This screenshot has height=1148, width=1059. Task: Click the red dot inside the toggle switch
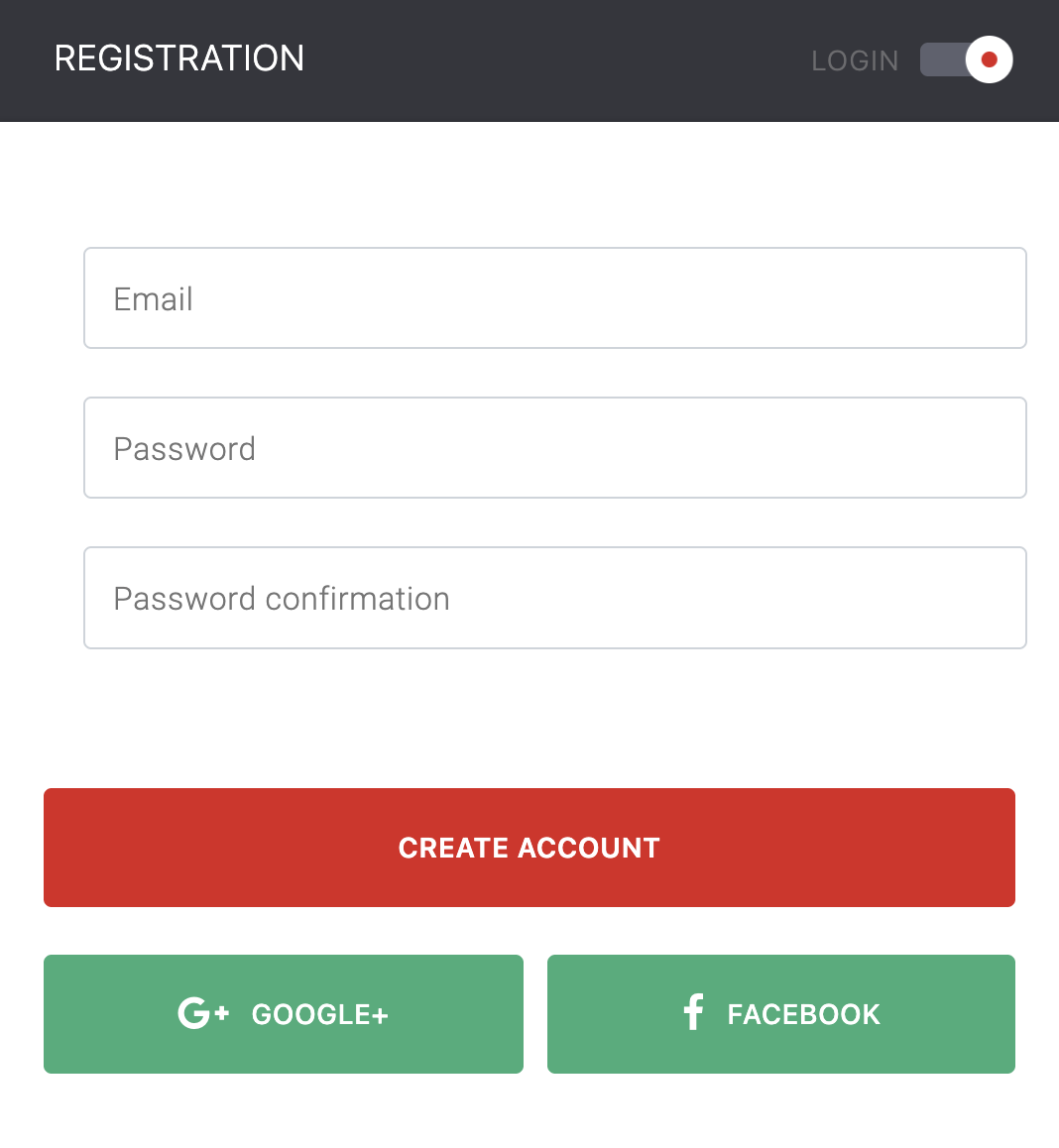coord(989,59)
